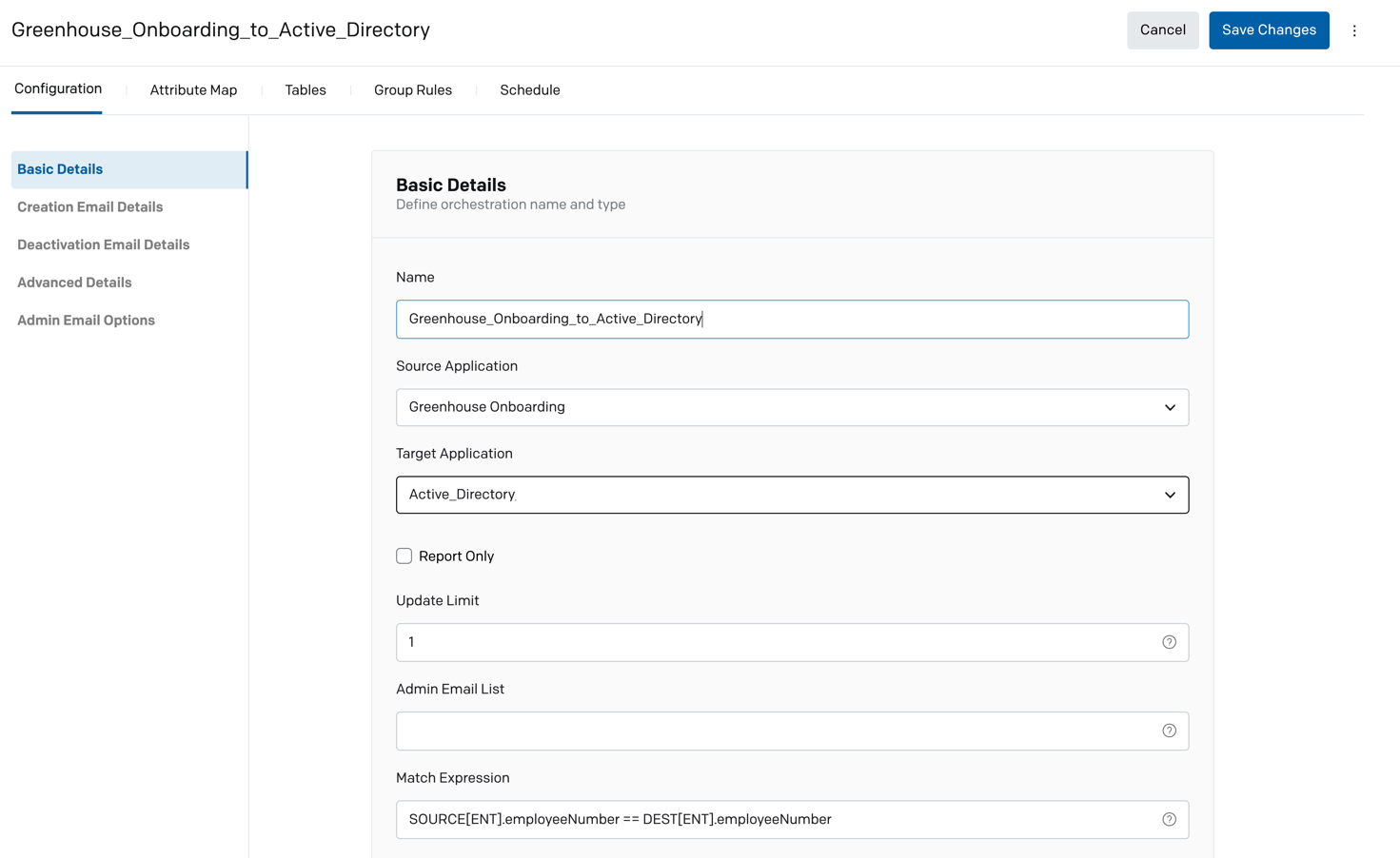Image resolution: width=1400 pixels, height=858 pixels.
Task: Click the Source Application field label
Action: pyautogui.click(x=457, y=366)
